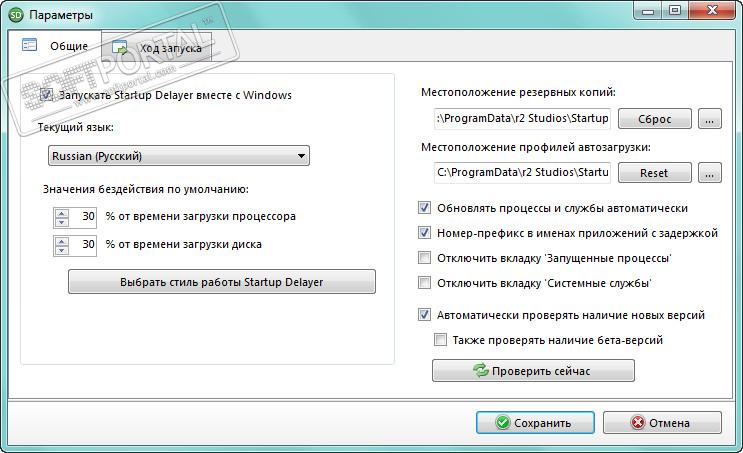The height and width of the screenshot is (453, 743).
Task: Click the Startup Delayer title bar icon
Action: point(16,15)
